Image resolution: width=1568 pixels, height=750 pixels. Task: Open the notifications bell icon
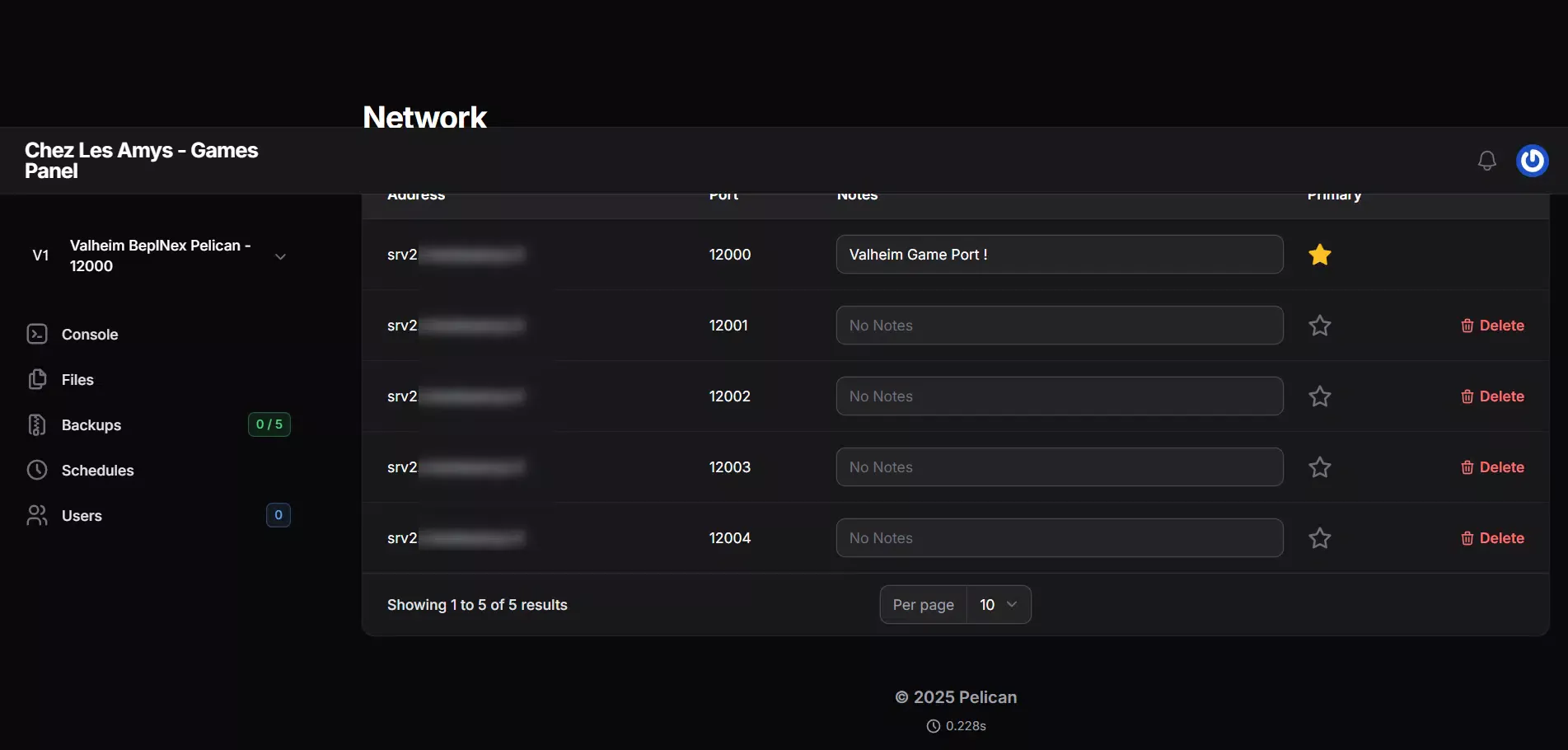(1486, 161)
